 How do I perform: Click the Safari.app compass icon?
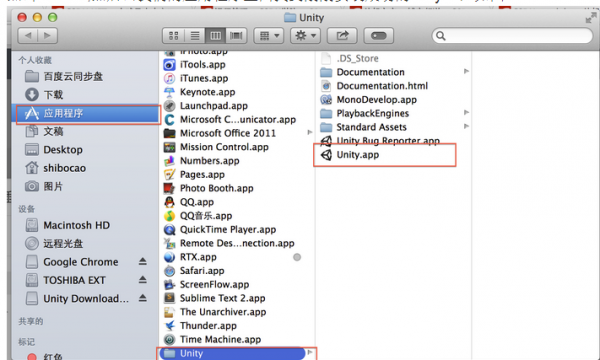(169, 271)
